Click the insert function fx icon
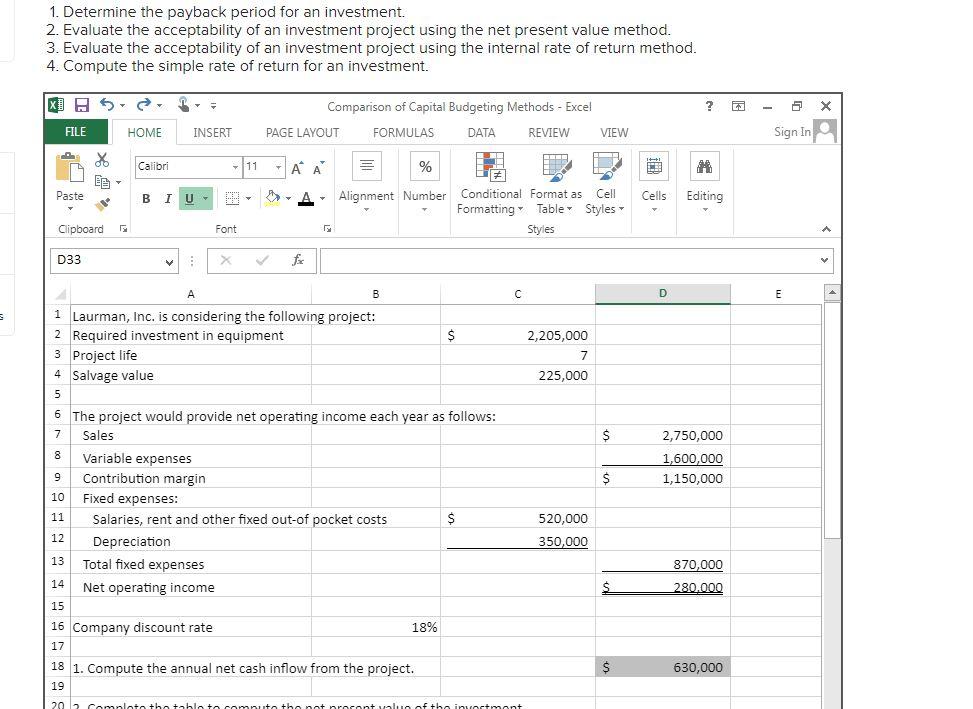The width and height of the screenshot is (973, 709). coord(298,260)
